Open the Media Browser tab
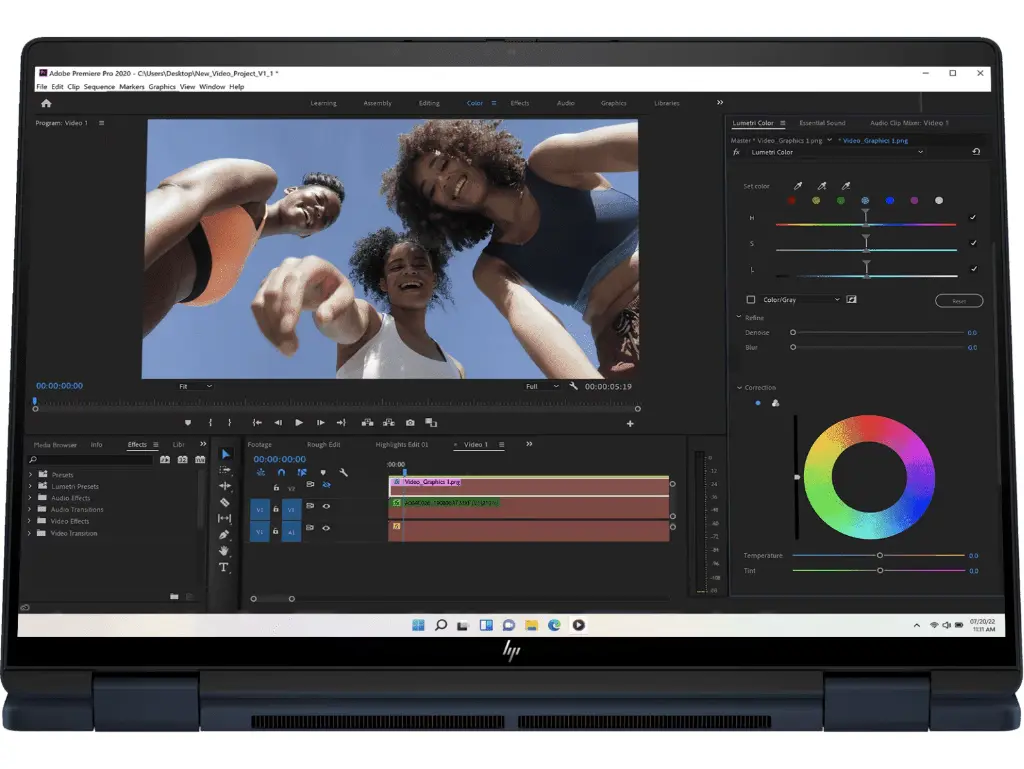1024x769 pixels. pyautogui.click(x=56, y=445)
